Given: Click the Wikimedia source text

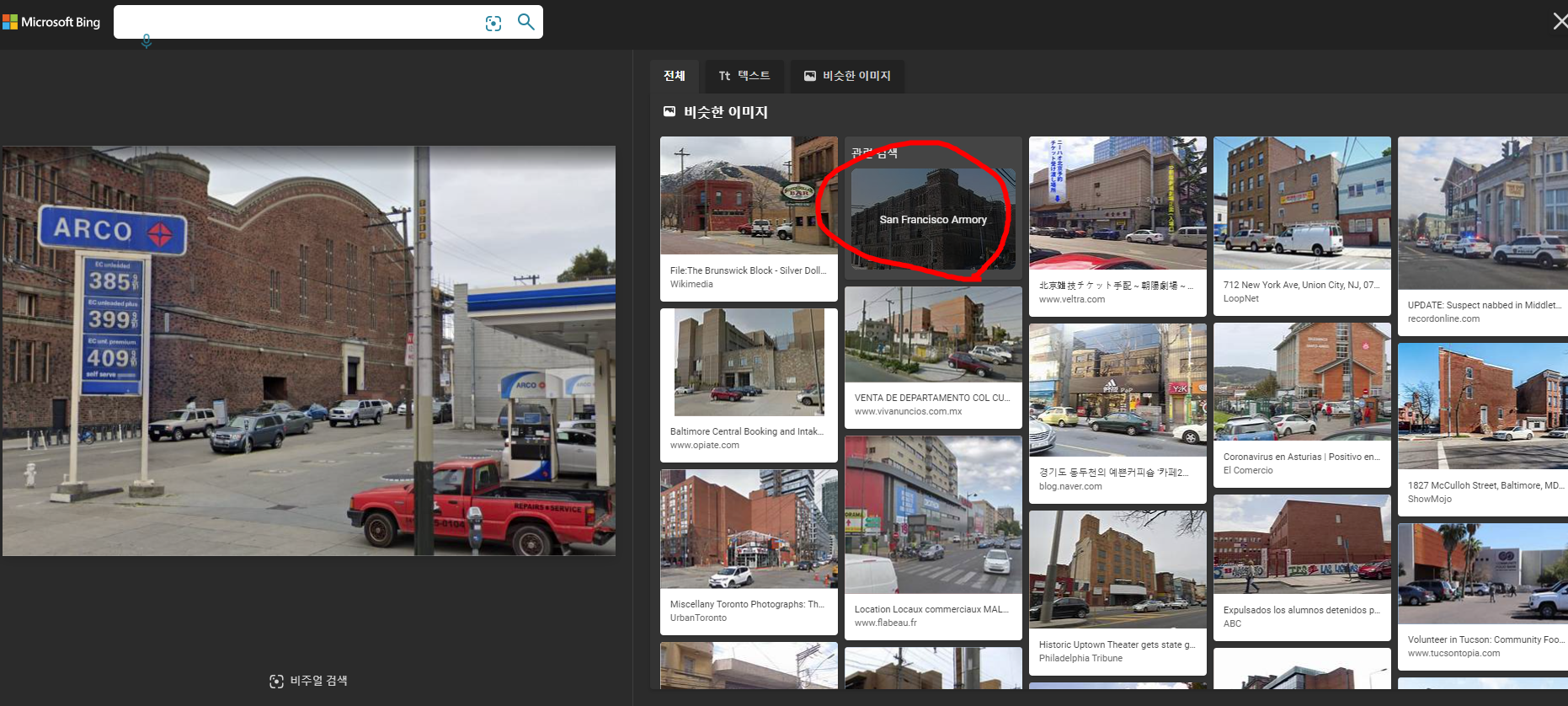Looking at the screenshot, I should tap(691, 285).
